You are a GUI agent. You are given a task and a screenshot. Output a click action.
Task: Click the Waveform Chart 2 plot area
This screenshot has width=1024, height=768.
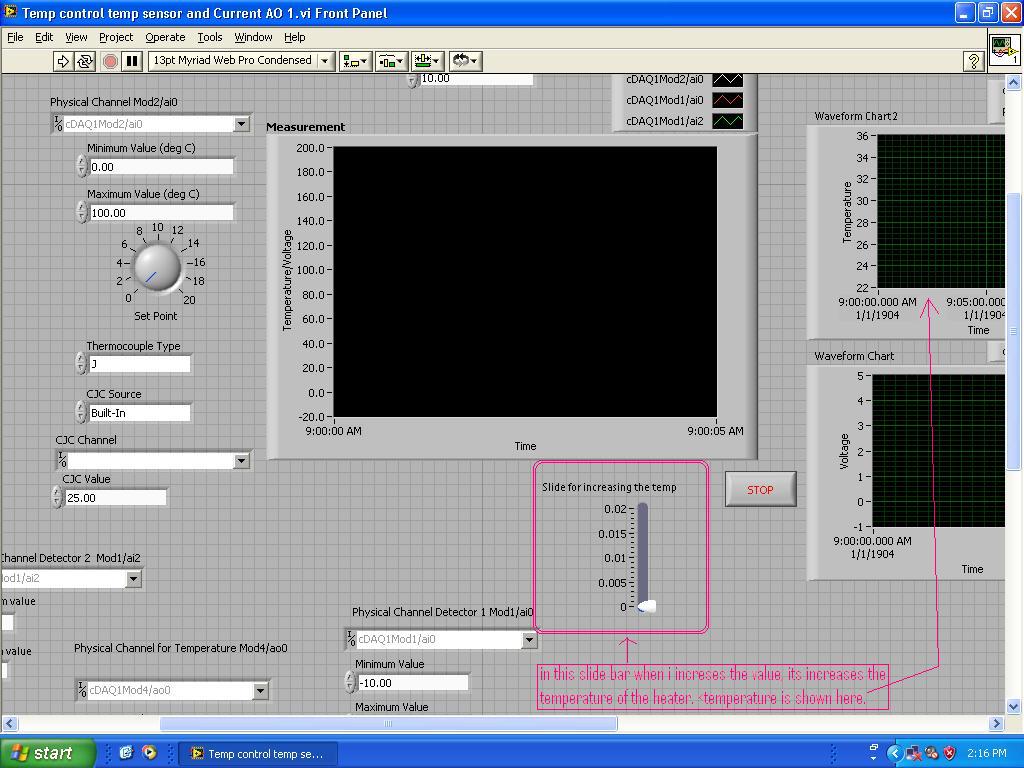pyautogui.click(x=941, y=212)
